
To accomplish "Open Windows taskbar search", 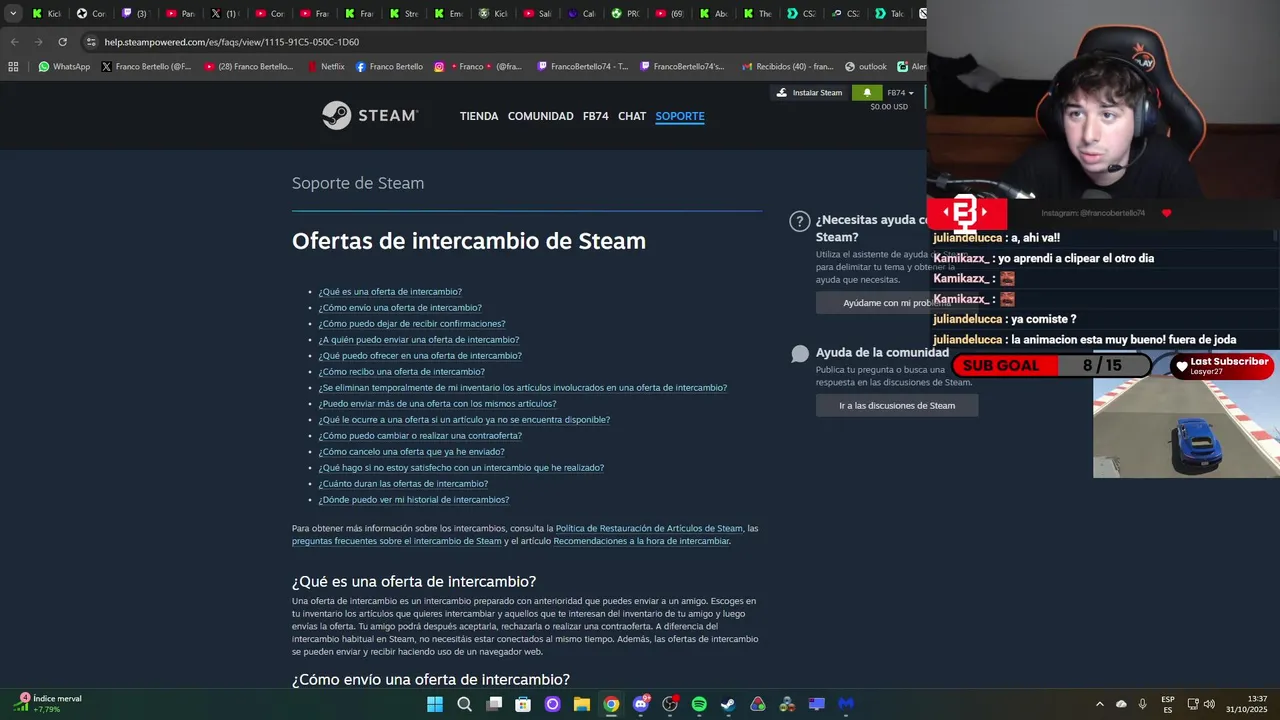I will click(464, 704).
